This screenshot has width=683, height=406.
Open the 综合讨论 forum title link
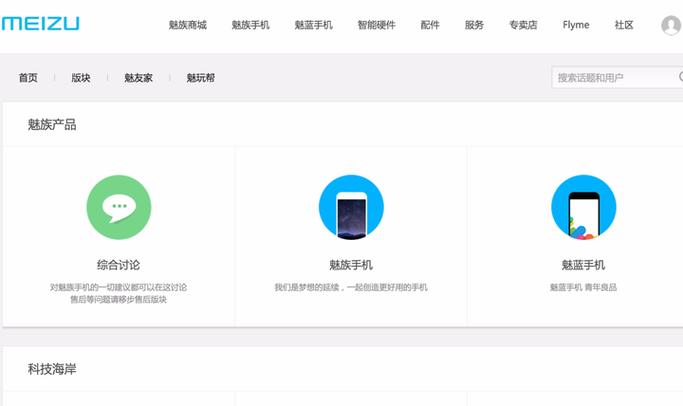tap(118, 265)
